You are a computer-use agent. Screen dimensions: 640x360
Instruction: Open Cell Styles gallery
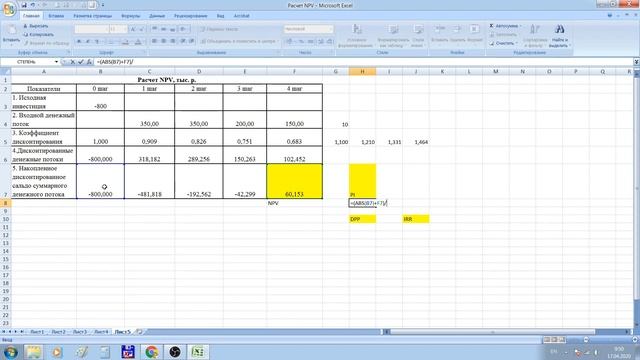click(x=418, y=36)
